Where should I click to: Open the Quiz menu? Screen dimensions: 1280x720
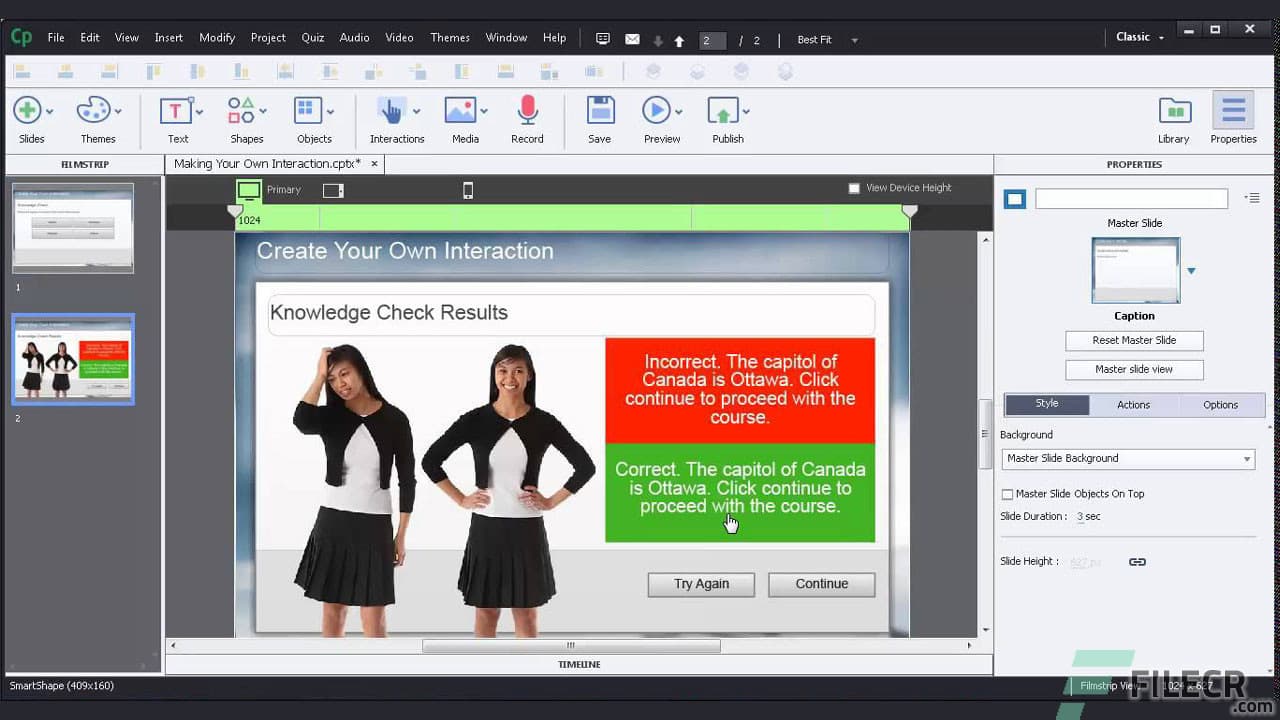tap(312, 37)
